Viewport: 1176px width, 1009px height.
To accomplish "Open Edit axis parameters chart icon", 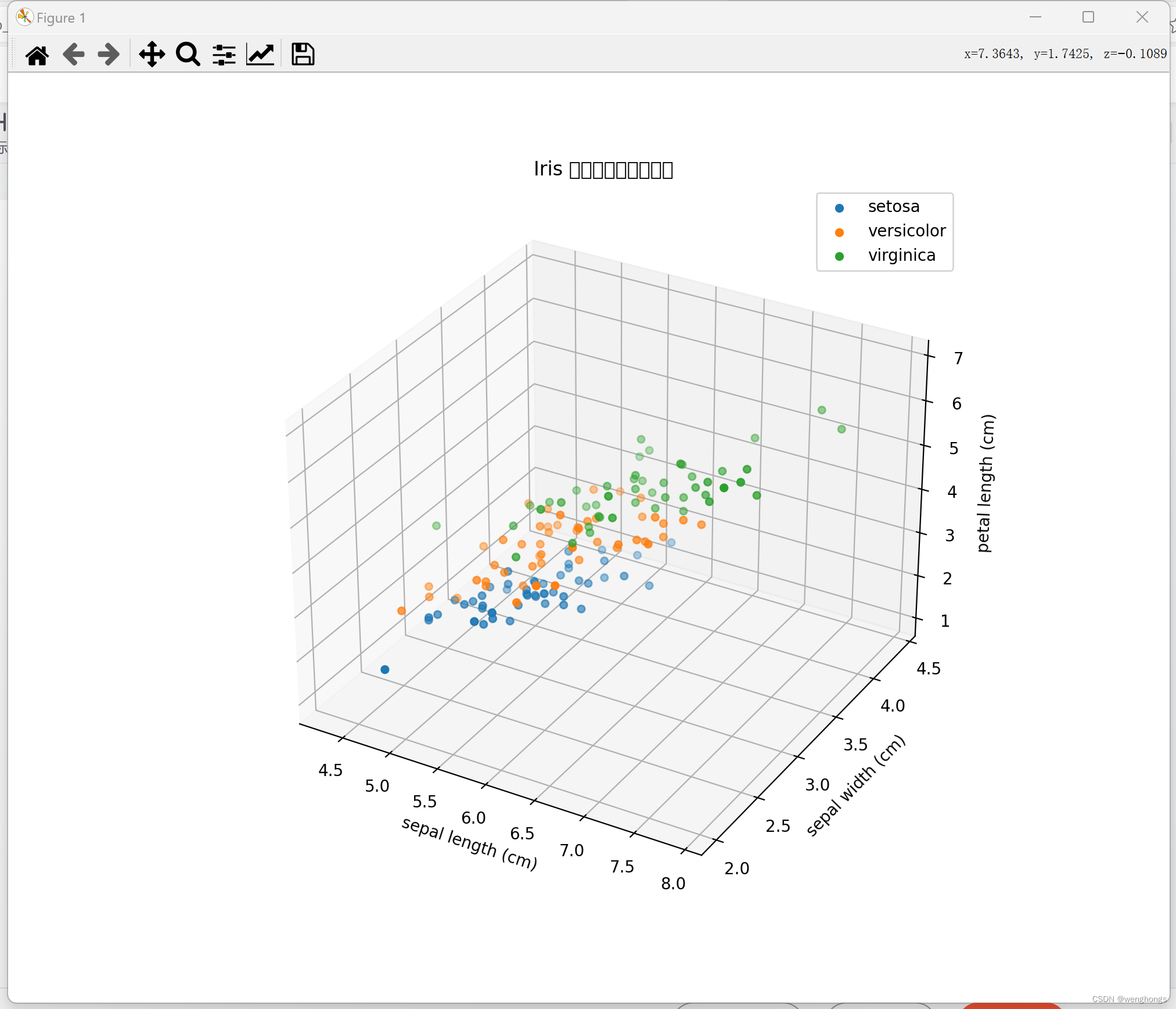I will (x=260, y=55).
